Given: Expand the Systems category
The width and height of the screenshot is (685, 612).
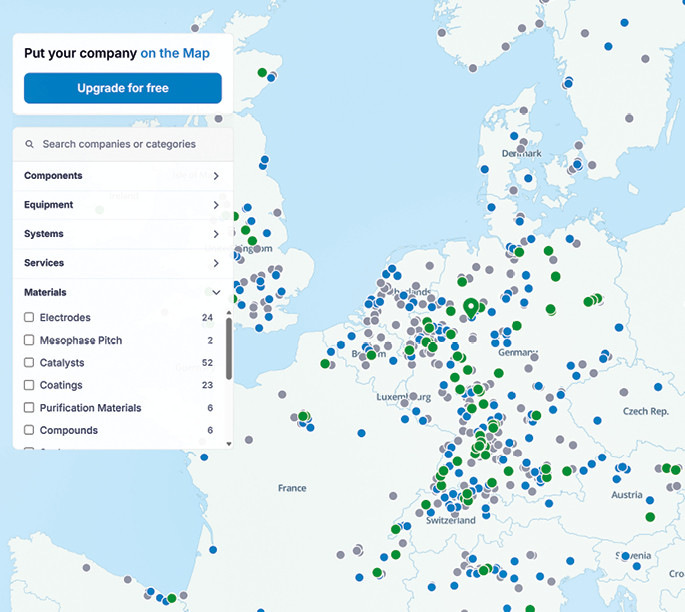Looking at the screenshot, I should tap(216, 234).
